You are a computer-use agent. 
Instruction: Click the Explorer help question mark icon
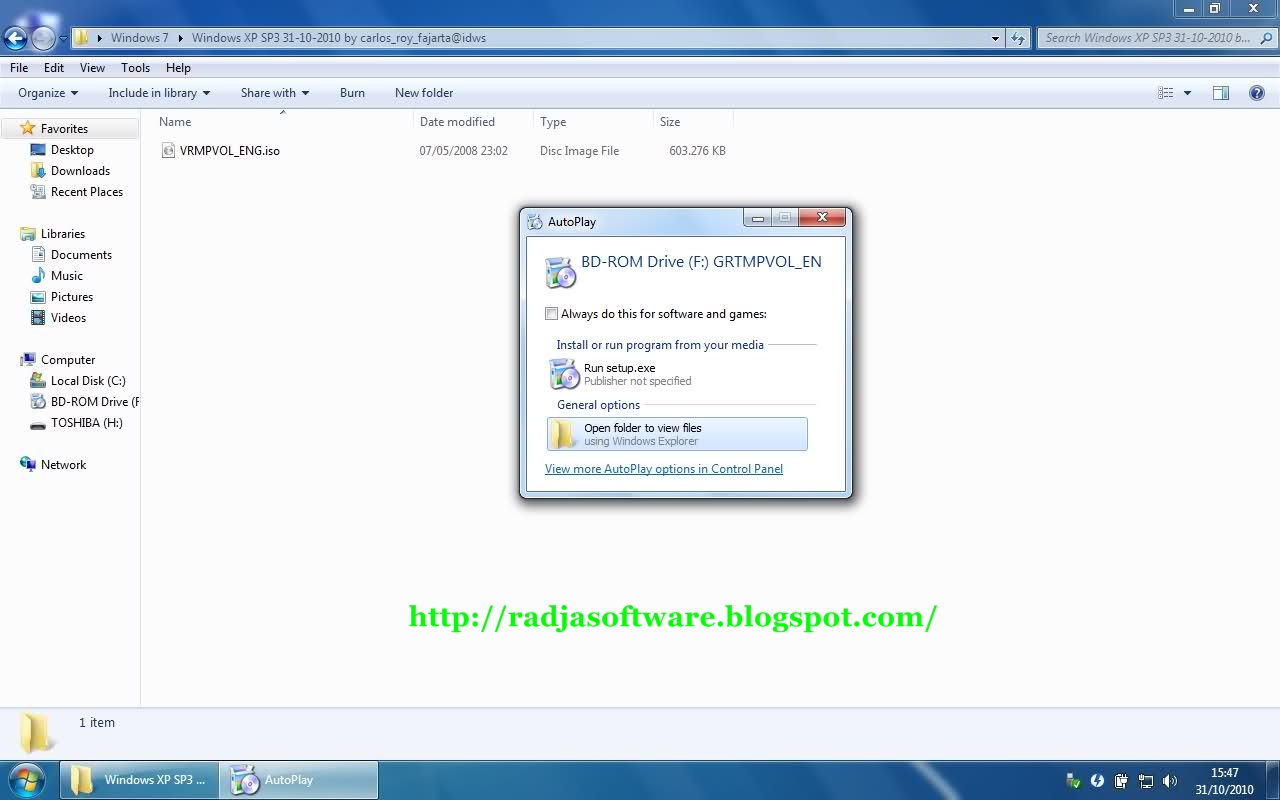tap(1257, 92)
